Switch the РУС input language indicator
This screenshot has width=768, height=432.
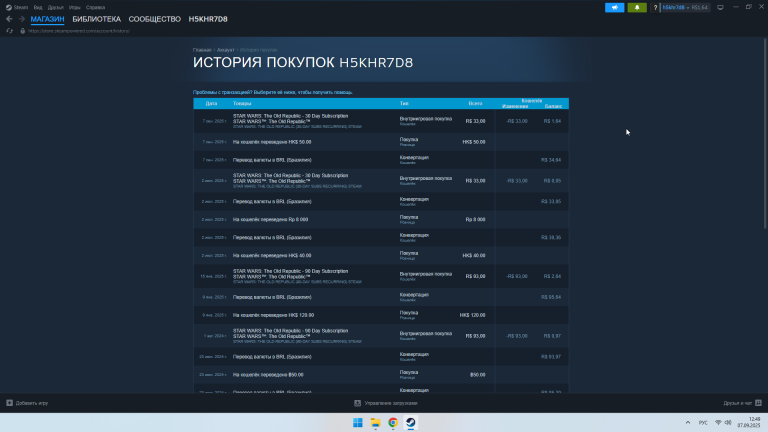(x=703, y=423)
